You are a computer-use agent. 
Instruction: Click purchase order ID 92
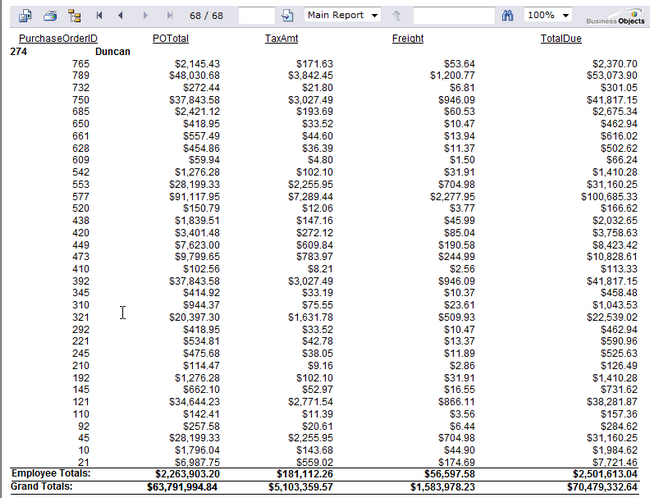coord(83,426)
